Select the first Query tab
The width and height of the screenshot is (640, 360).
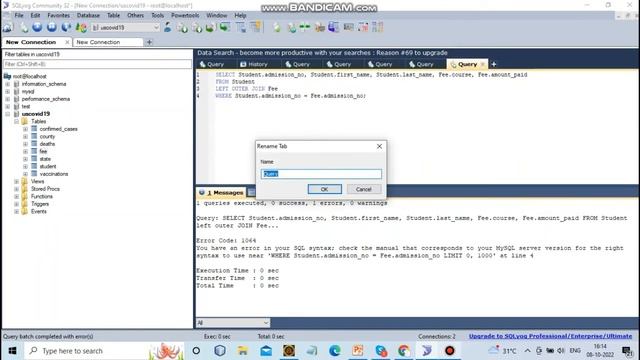point(212,64)
